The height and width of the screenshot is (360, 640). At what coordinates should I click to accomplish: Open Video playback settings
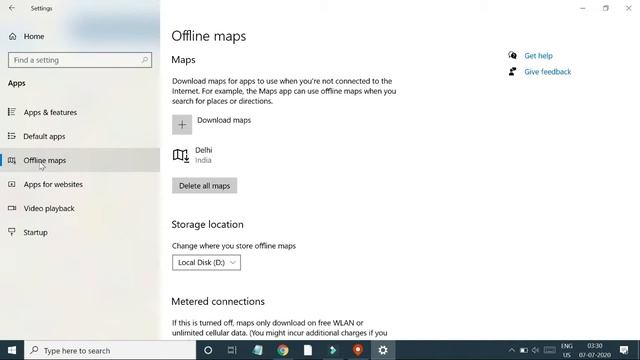(80, 209)
